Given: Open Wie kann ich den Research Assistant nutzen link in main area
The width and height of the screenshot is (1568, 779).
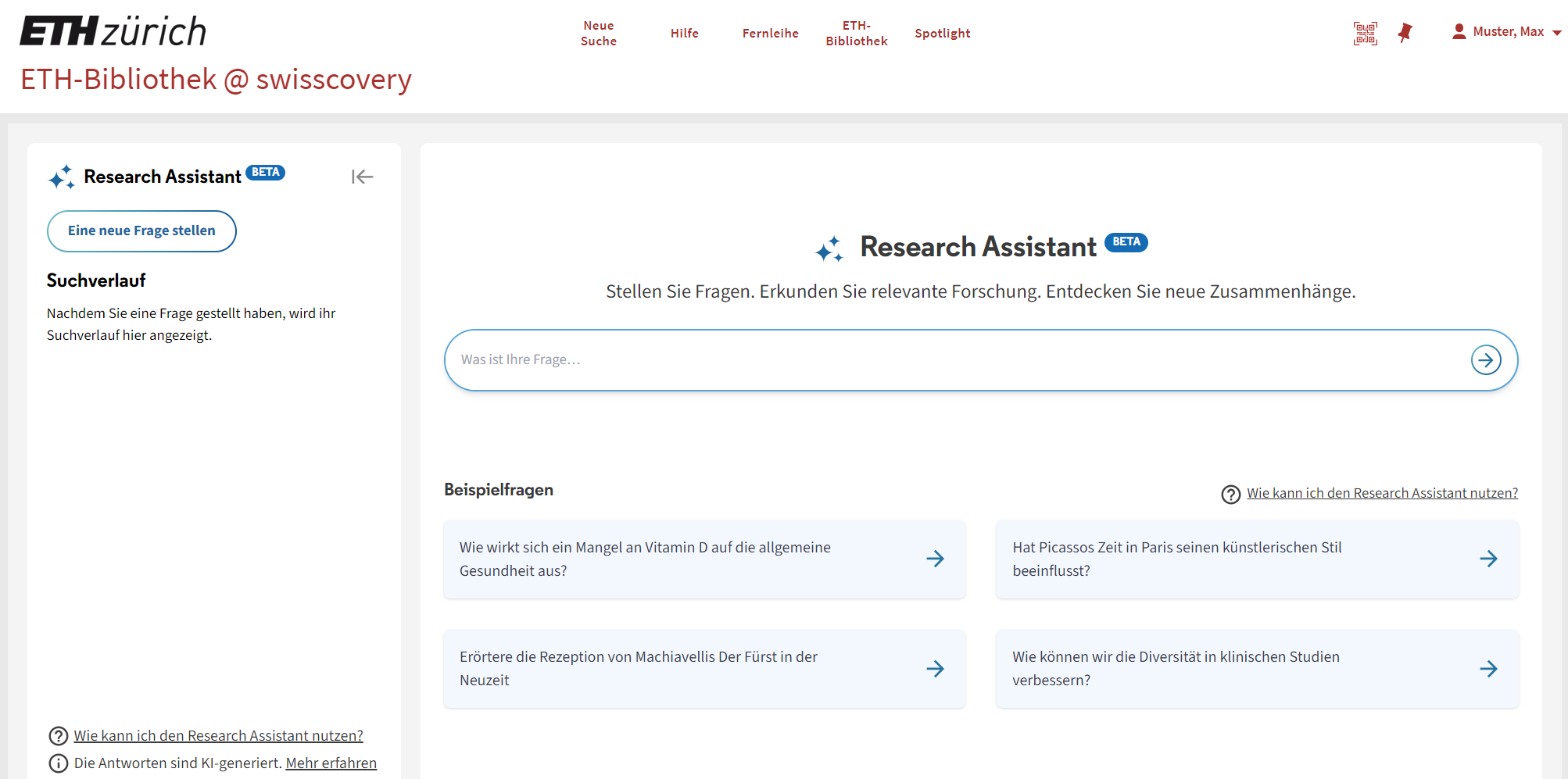Looking at the screenshot, I should tap(1382, 493).
